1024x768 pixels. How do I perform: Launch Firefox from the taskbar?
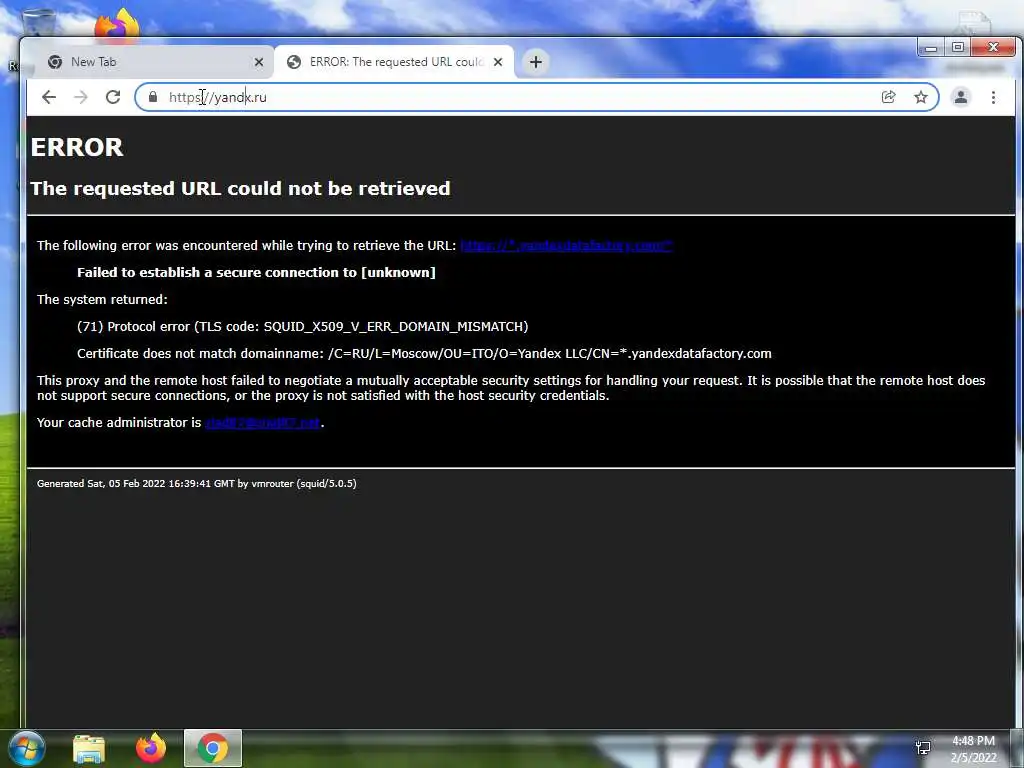(x=150, y=748)
